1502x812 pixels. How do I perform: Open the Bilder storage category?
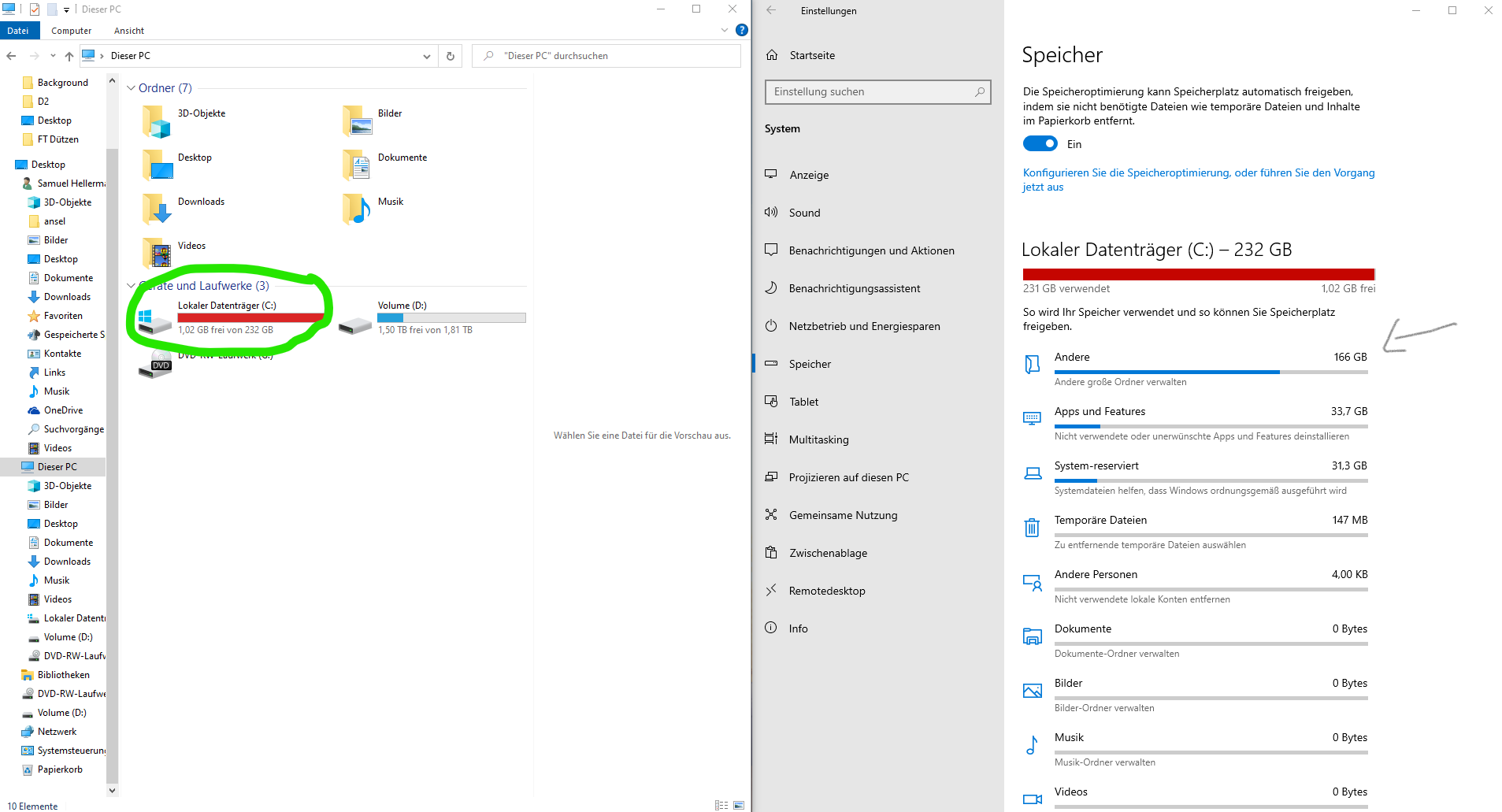pos(1196,694)
